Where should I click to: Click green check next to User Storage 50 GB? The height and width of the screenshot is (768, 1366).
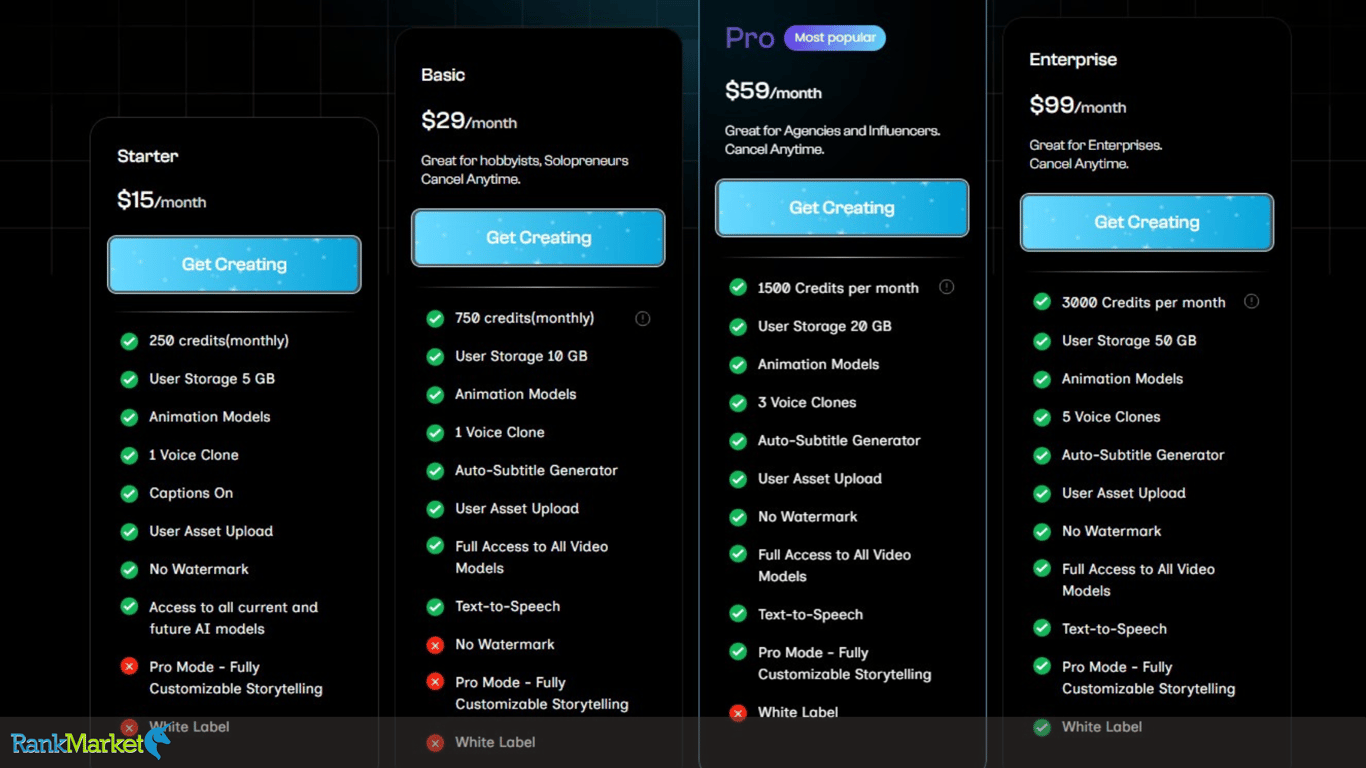point(1042,341)
